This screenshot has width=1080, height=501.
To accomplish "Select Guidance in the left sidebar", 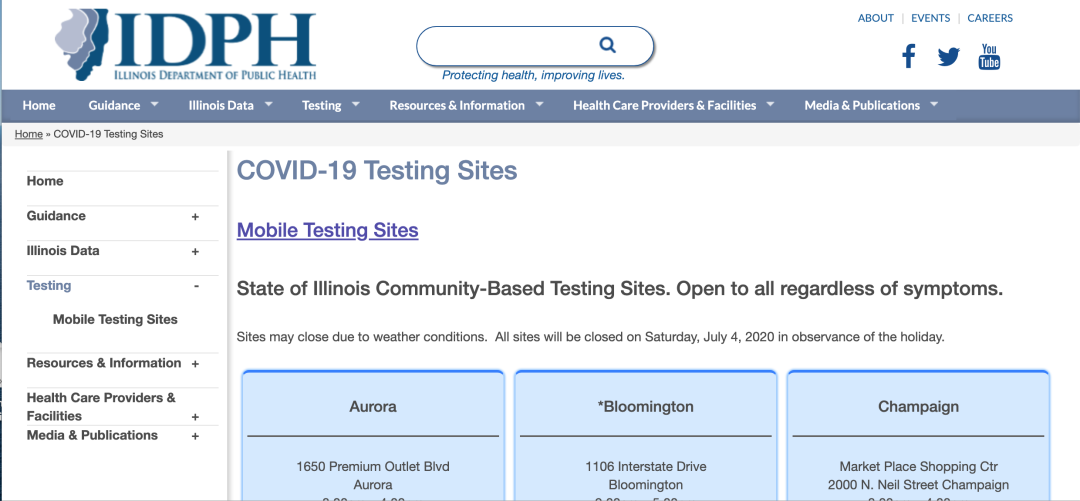I will (x=56, y=216).
